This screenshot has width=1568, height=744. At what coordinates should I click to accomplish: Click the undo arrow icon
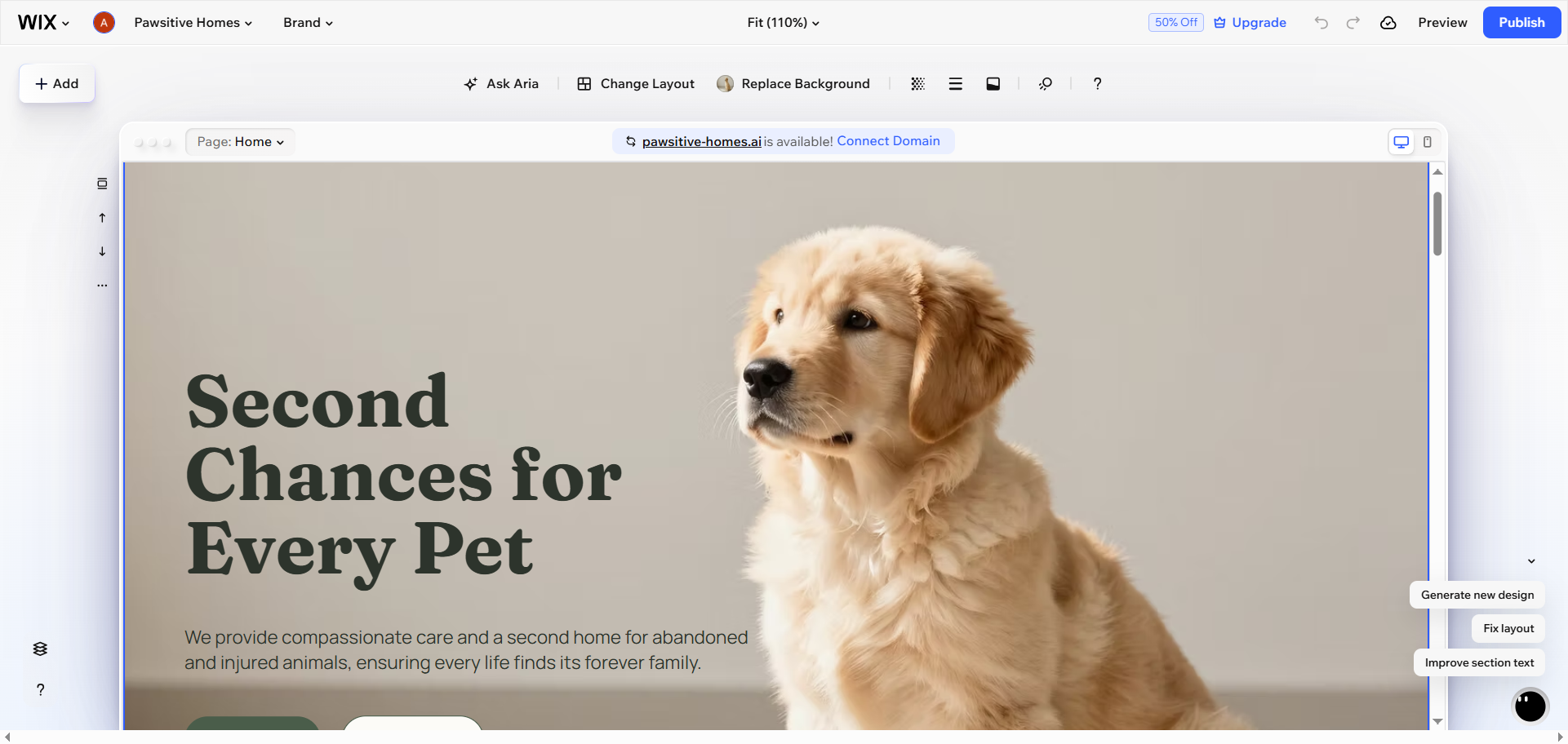pos(1321,22)
